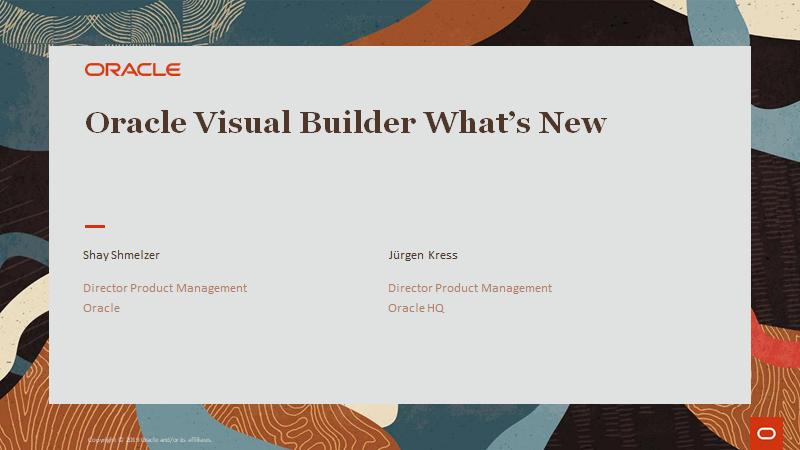Click the "Oracle HQ" text

click(416, 308)
